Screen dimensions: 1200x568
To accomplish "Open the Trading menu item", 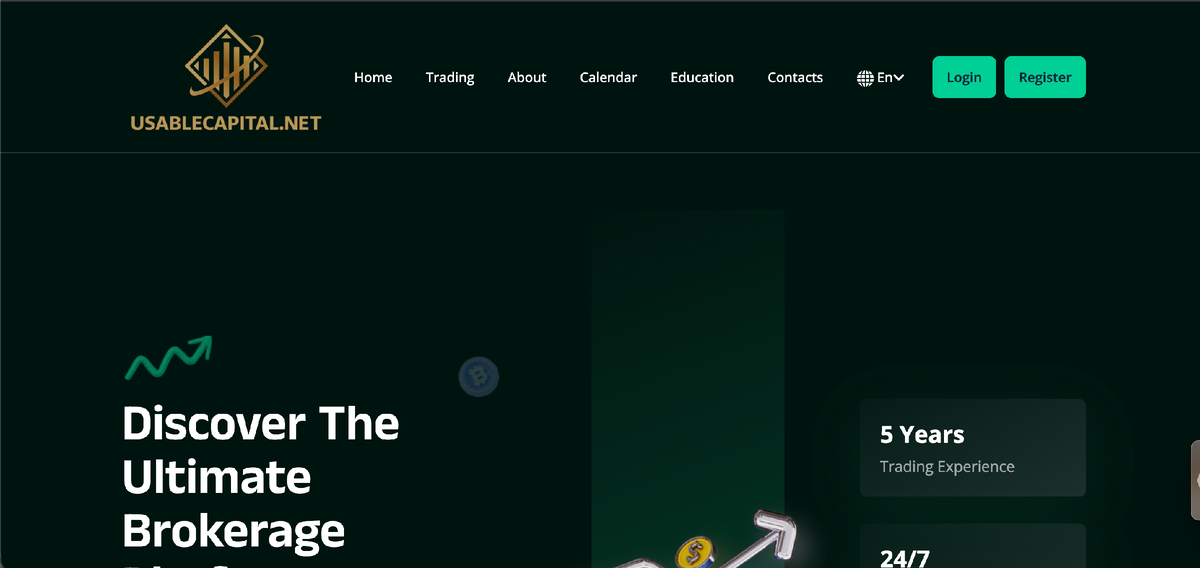I will click(x=450, y=78).
